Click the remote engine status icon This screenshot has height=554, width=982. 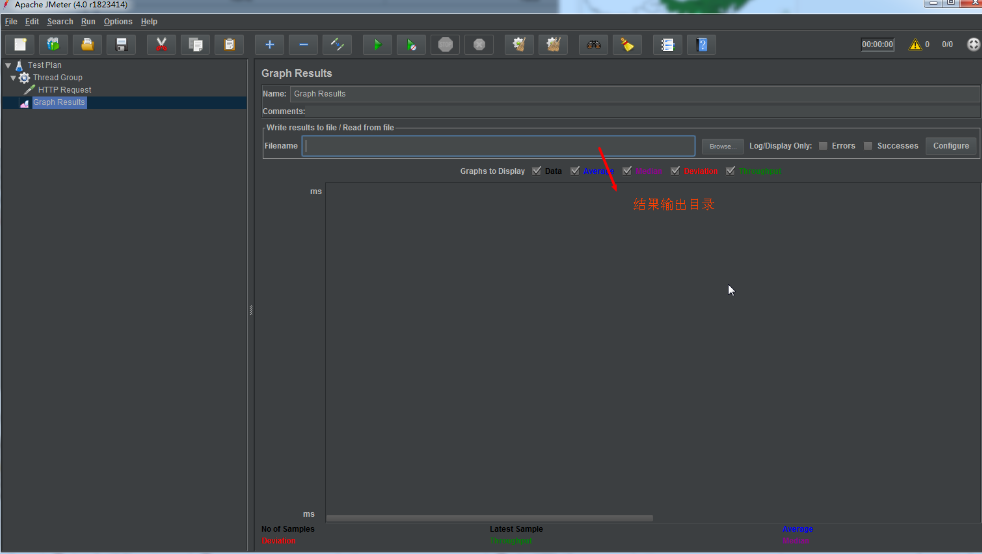973,44
